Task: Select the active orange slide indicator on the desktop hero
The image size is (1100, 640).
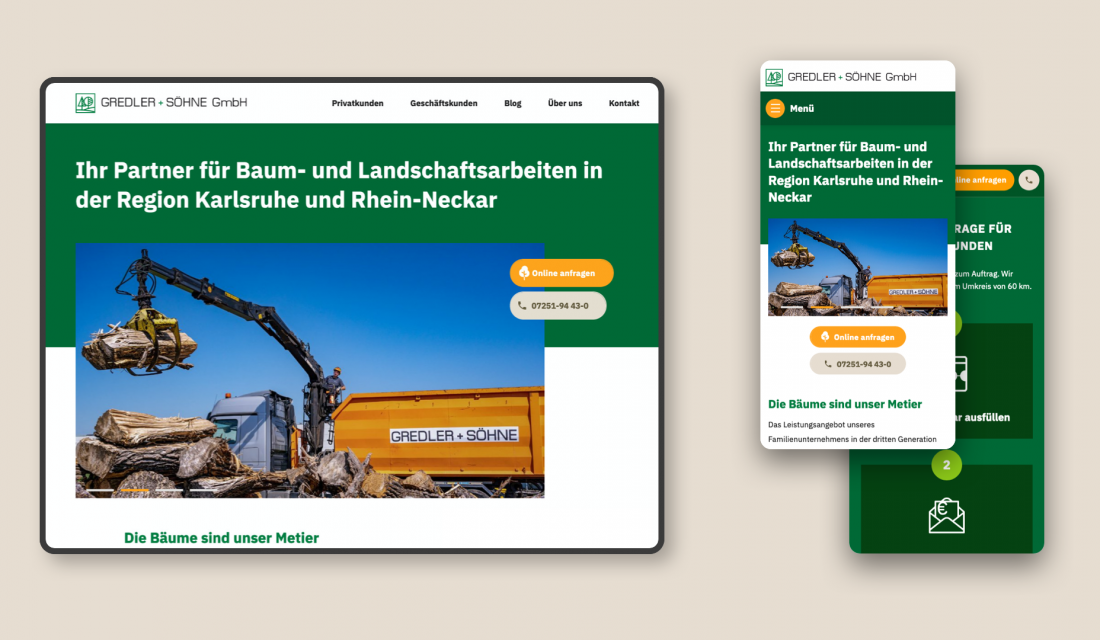Action: [x=135, y=490]
